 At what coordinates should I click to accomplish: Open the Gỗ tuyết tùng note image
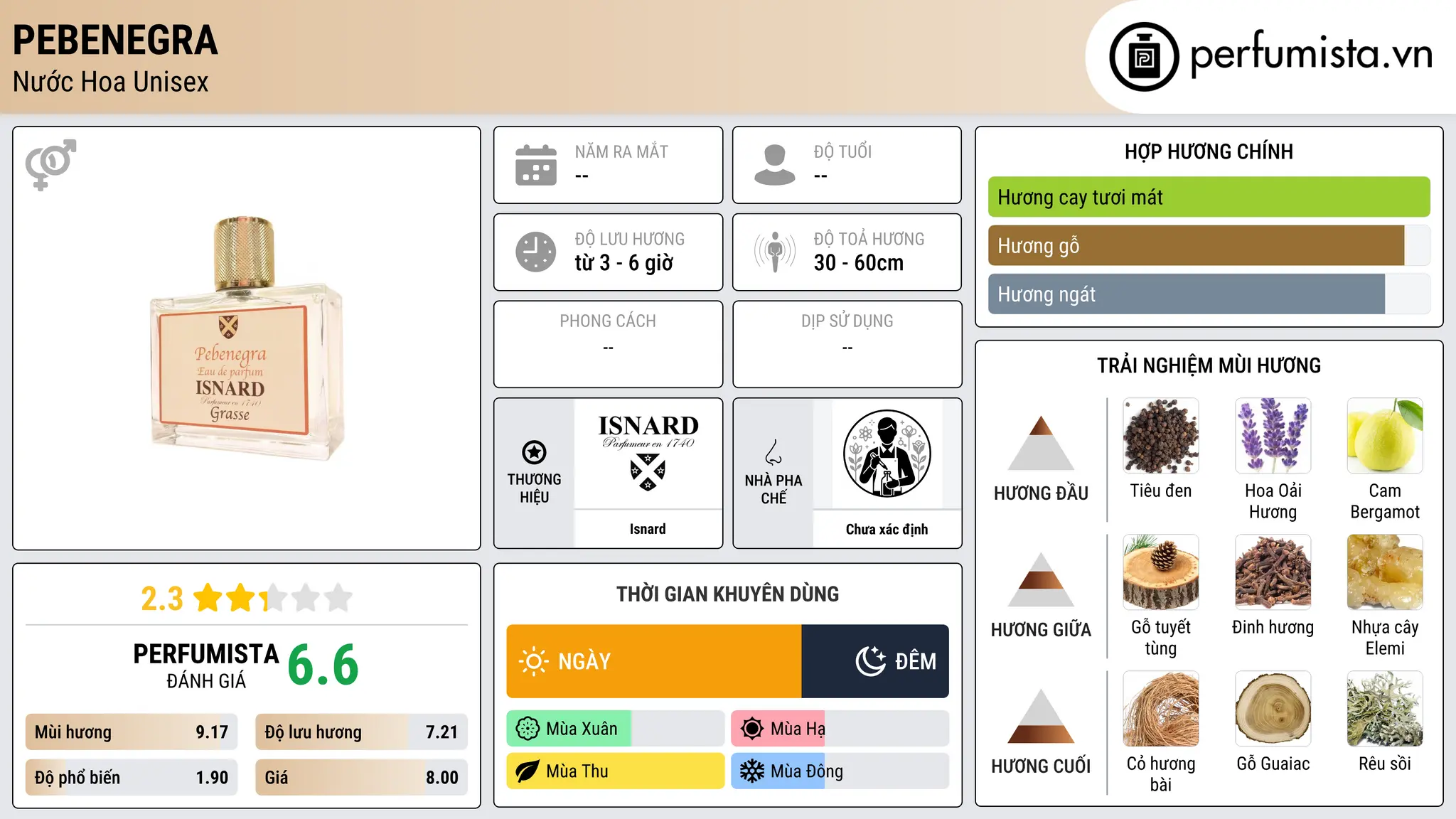(1161, 572)
